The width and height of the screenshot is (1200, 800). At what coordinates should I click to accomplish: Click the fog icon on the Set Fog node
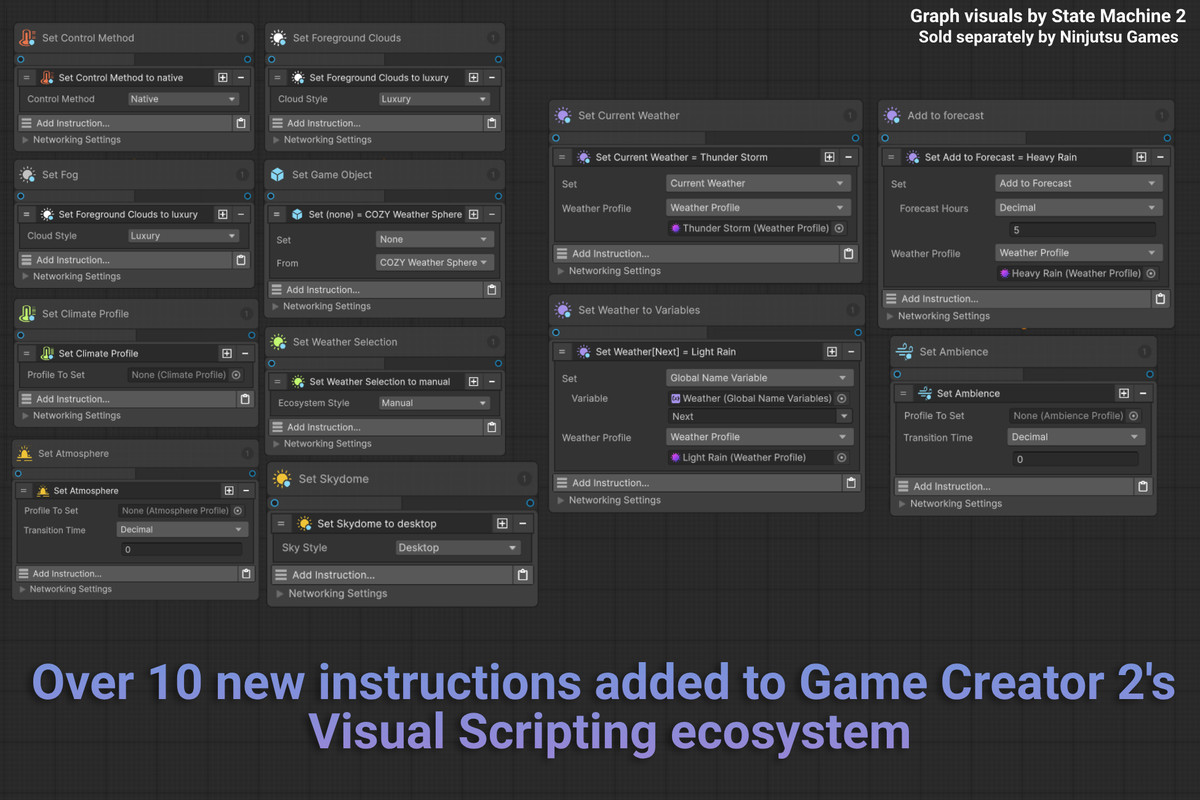pyautogui.click(x=24, y=175)
